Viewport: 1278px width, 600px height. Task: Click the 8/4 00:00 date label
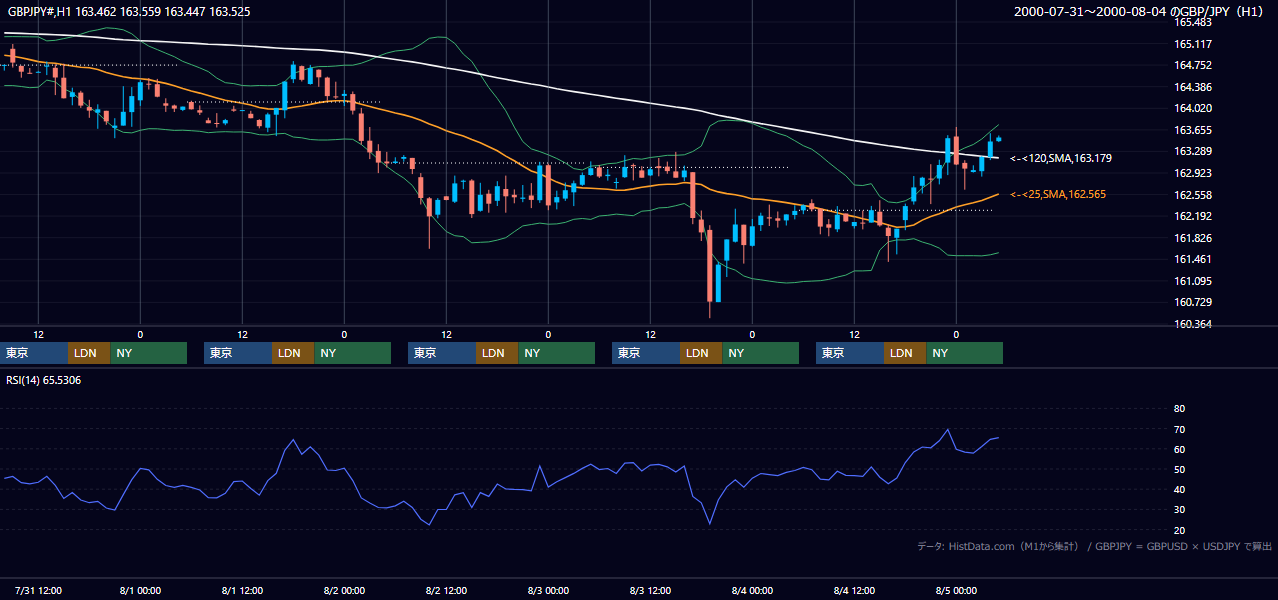(753, 591)
